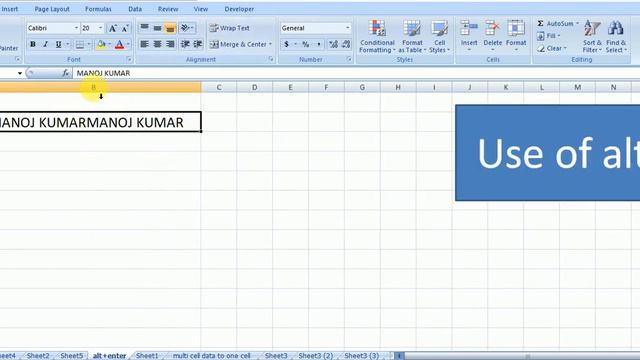
Task: Click the Fill button in Editing
Action: click(548, 36)
